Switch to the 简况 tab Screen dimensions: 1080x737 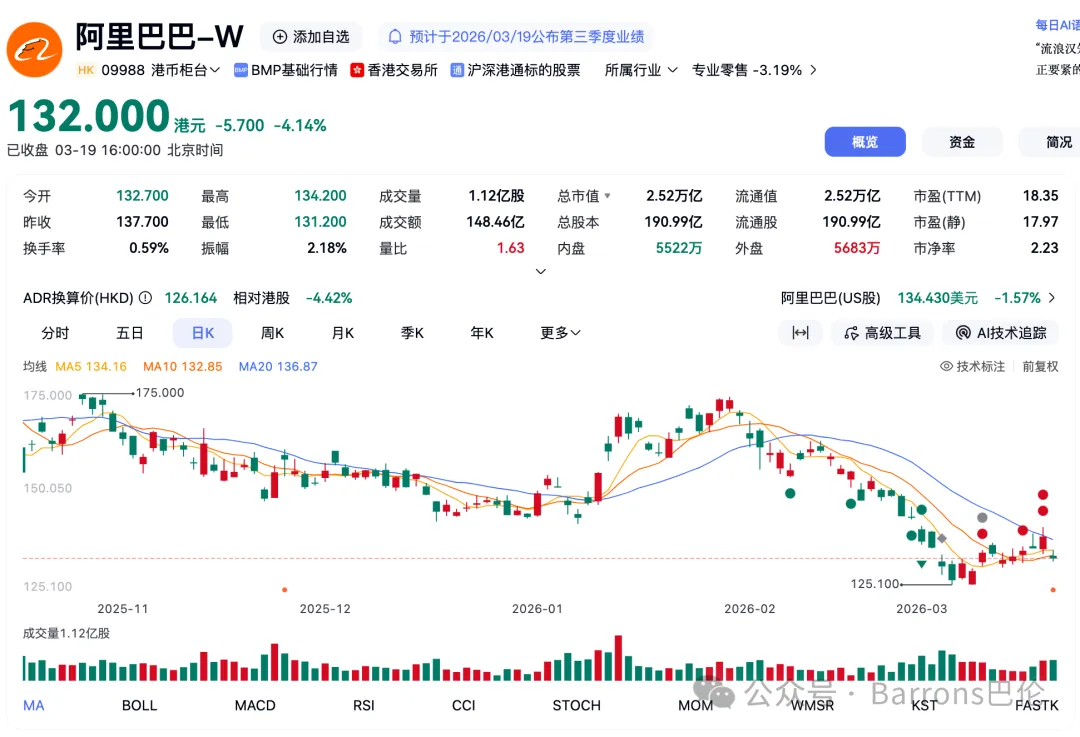1051,142
